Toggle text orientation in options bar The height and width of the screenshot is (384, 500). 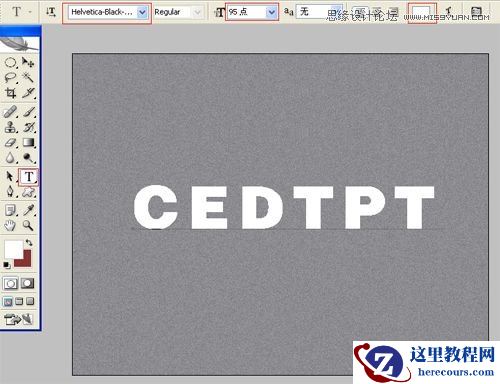[x=51, y=12]
